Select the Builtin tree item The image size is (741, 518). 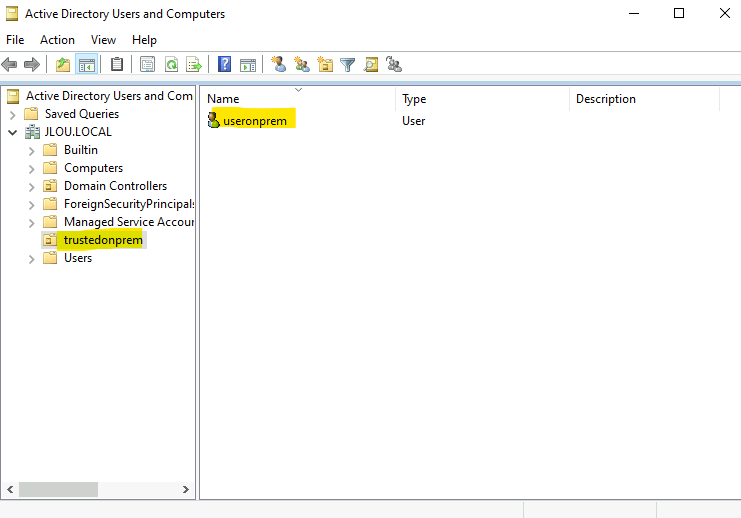81,150
